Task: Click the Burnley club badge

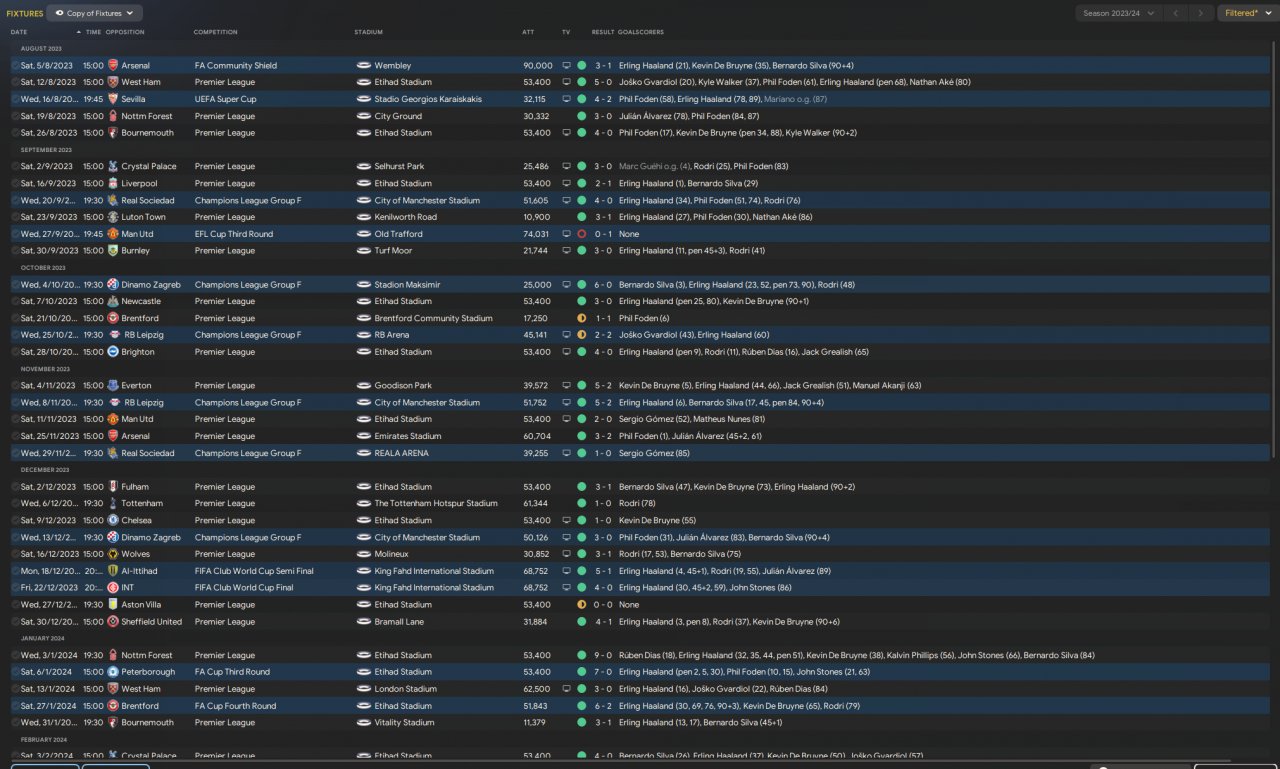Action: [x=113, y=251]
